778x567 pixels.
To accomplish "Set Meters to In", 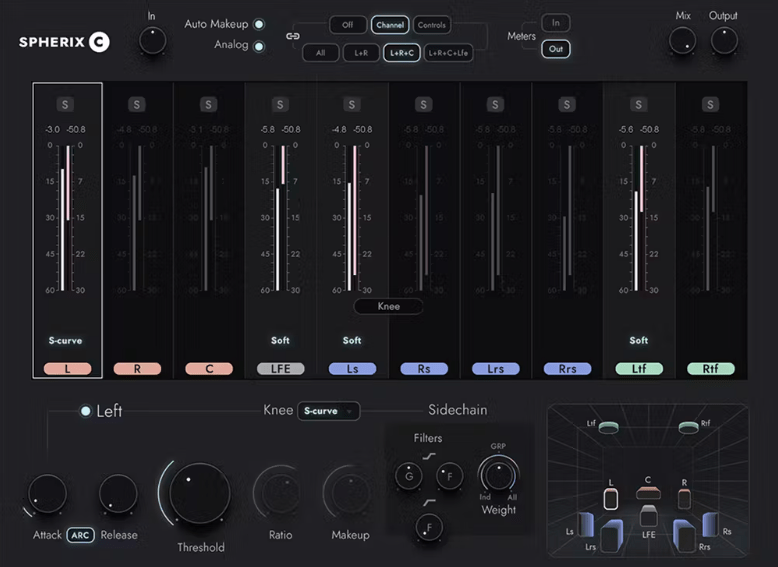I will (555, 22).
